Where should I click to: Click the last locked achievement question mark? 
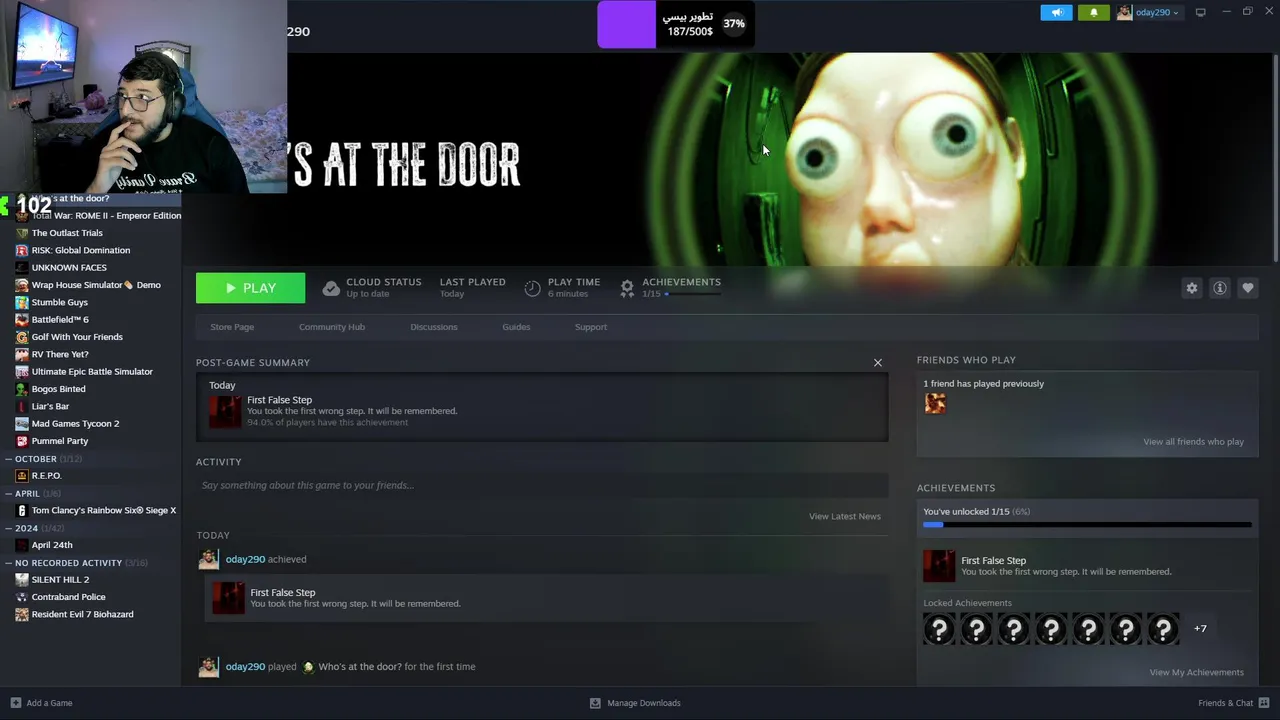click(1163, 629)
